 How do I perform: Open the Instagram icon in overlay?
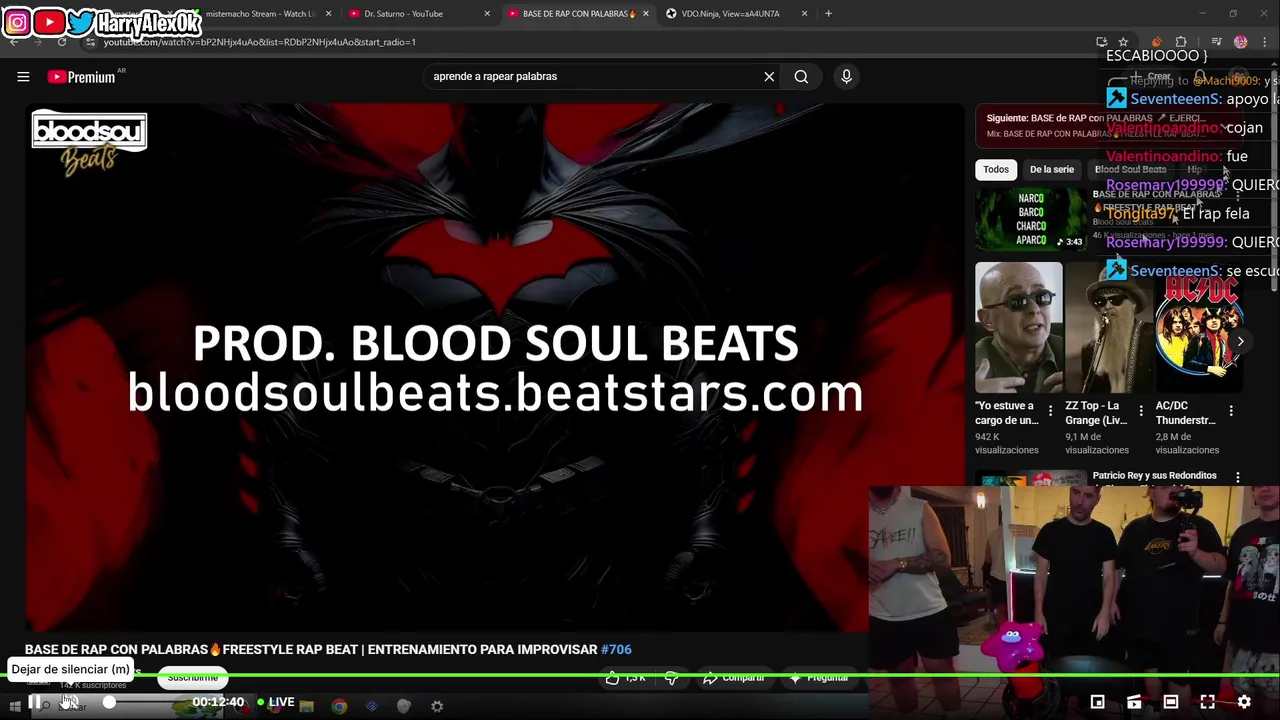coord(17,22)
